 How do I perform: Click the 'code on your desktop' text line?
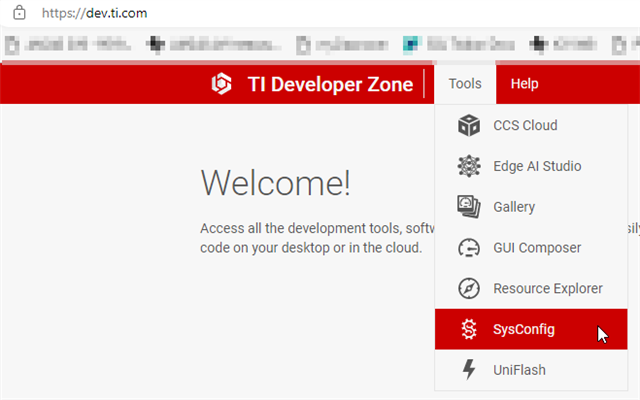(x=311, y=248)
